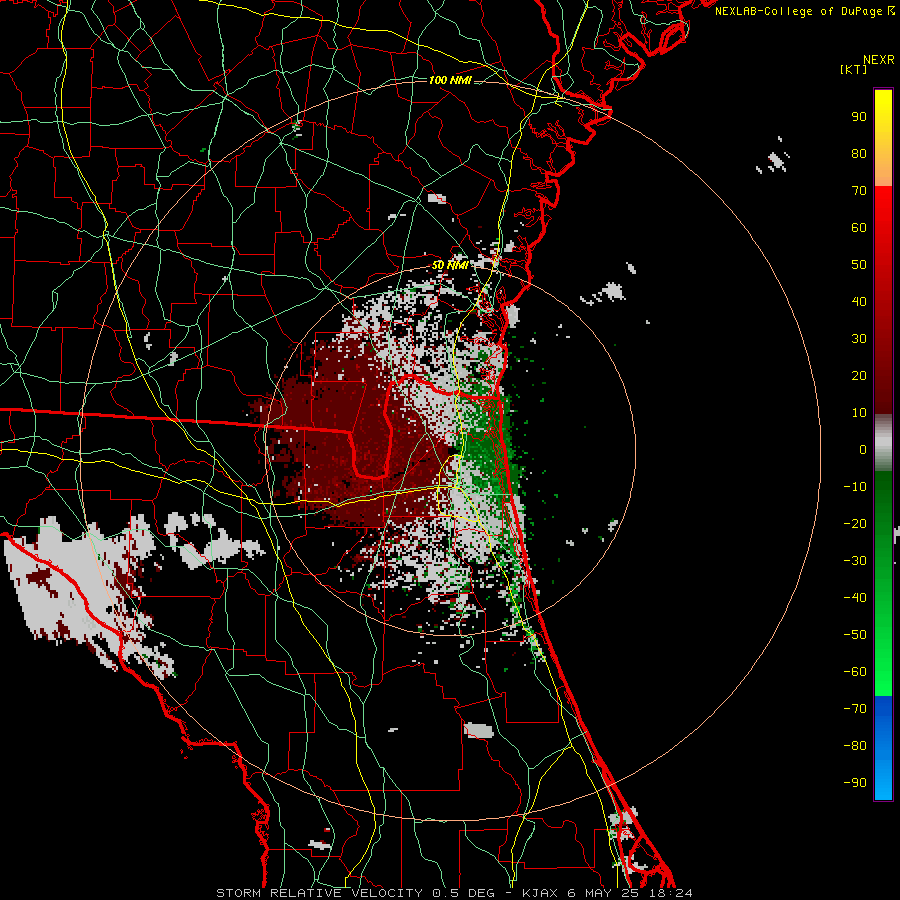Click the -10 value on velocity scale
The height and width of the screenshot is (900, 900).
click(855, 487)
